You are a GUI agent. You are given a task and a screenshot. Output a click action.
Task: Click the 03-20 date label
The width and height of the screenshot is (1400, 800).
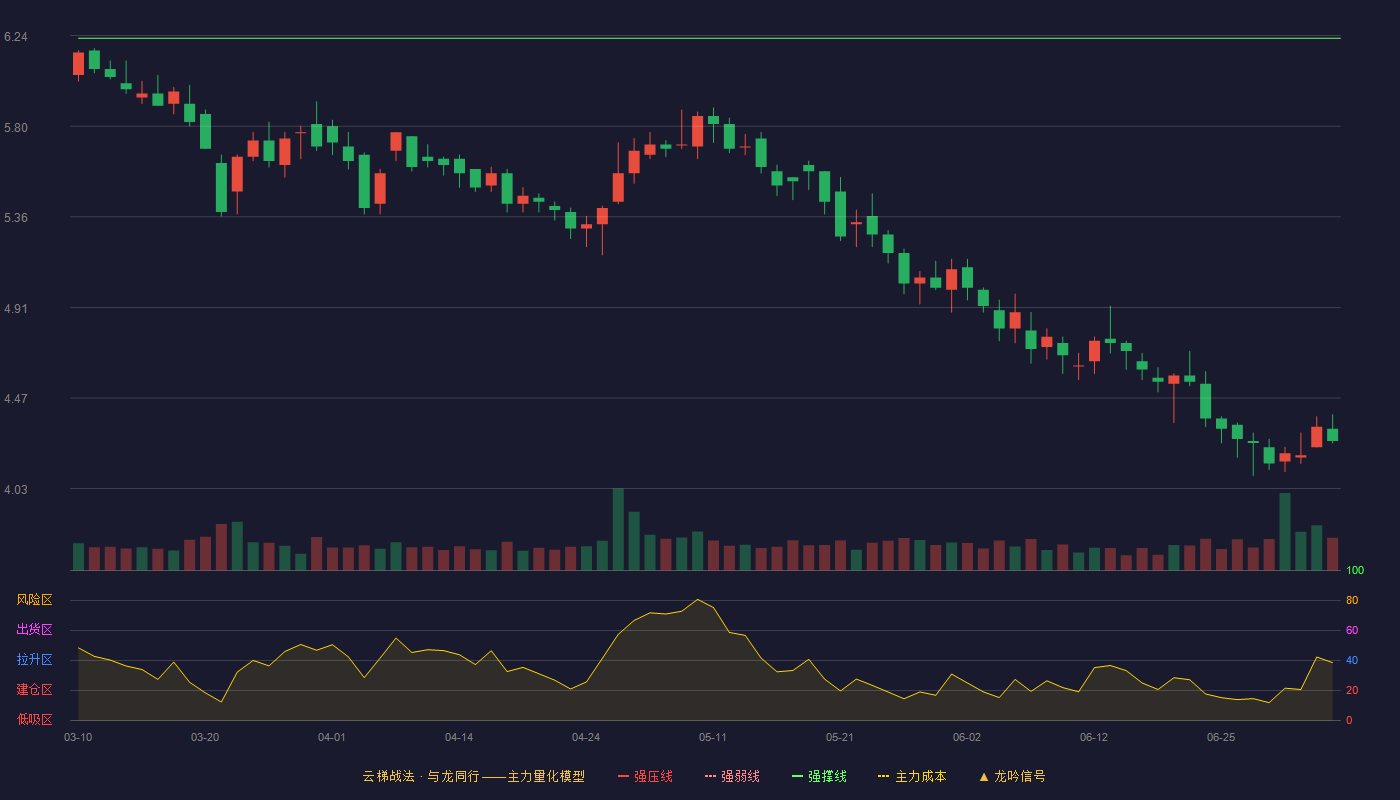(205, 737)
